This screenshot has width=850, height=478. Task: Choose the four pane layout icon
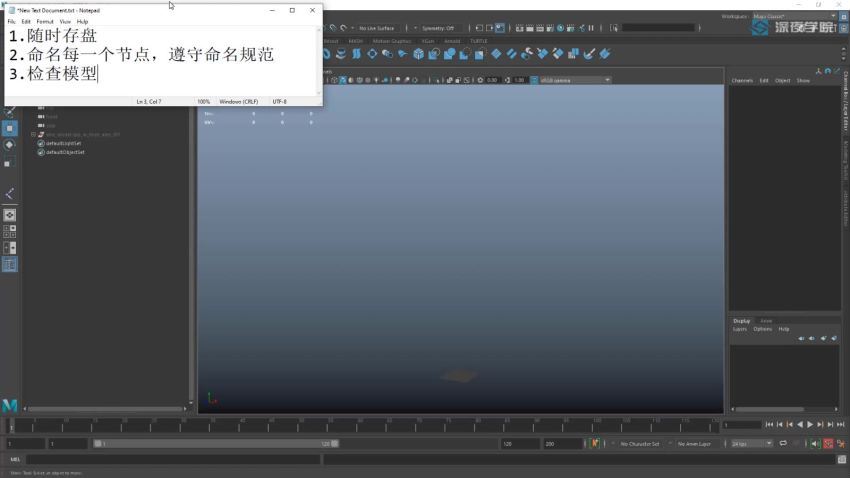click(9, 231)
